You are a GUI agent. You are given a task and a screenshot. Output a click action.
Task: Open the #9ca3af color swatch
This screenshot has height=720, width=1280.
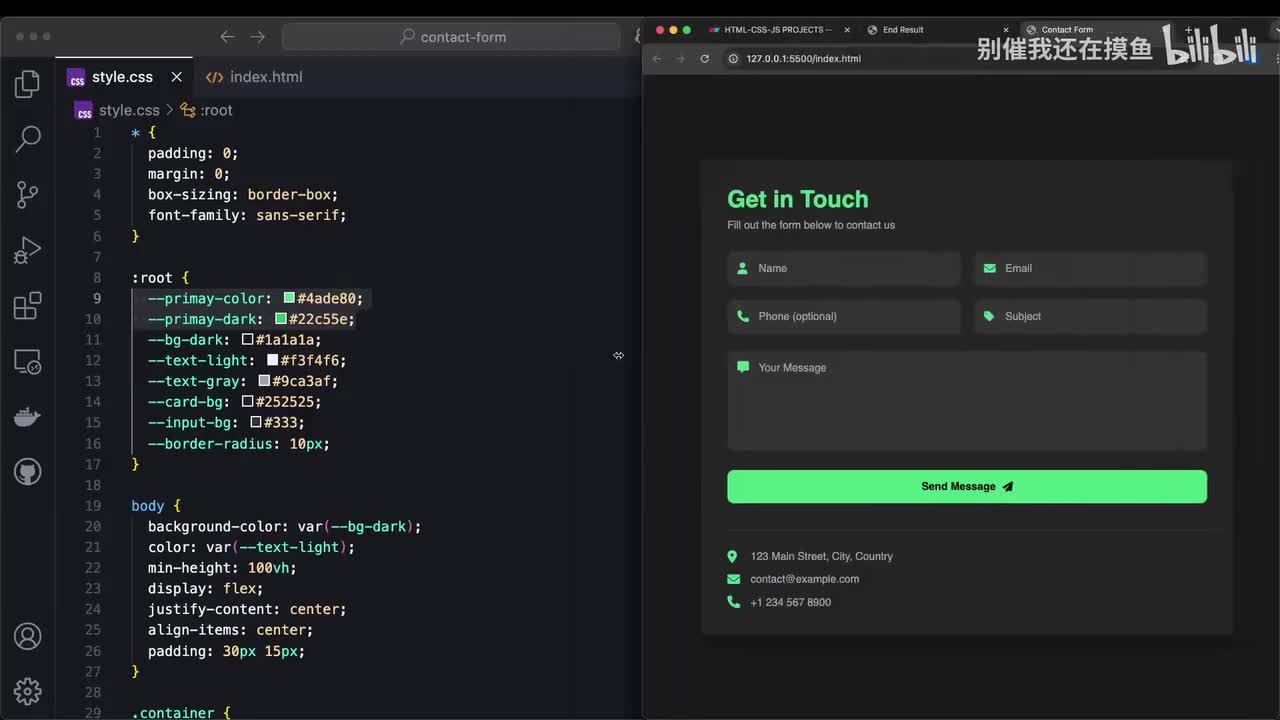(x=264, y=381)
